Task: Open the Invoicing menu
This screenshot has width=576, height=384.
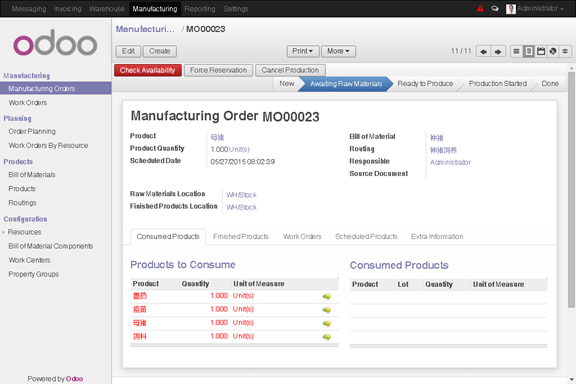Action: (68, 9)
